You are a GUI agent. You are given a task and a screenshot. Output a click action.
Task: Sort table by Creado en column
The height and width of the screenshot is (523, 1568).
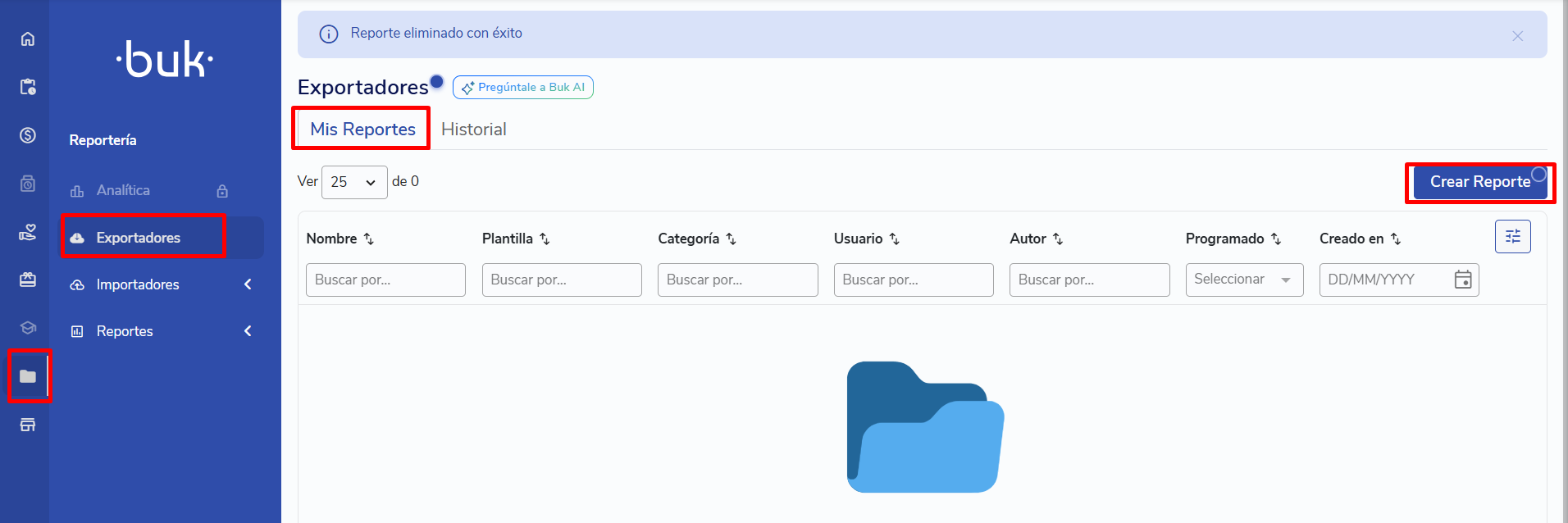(x=1396, y=239)
